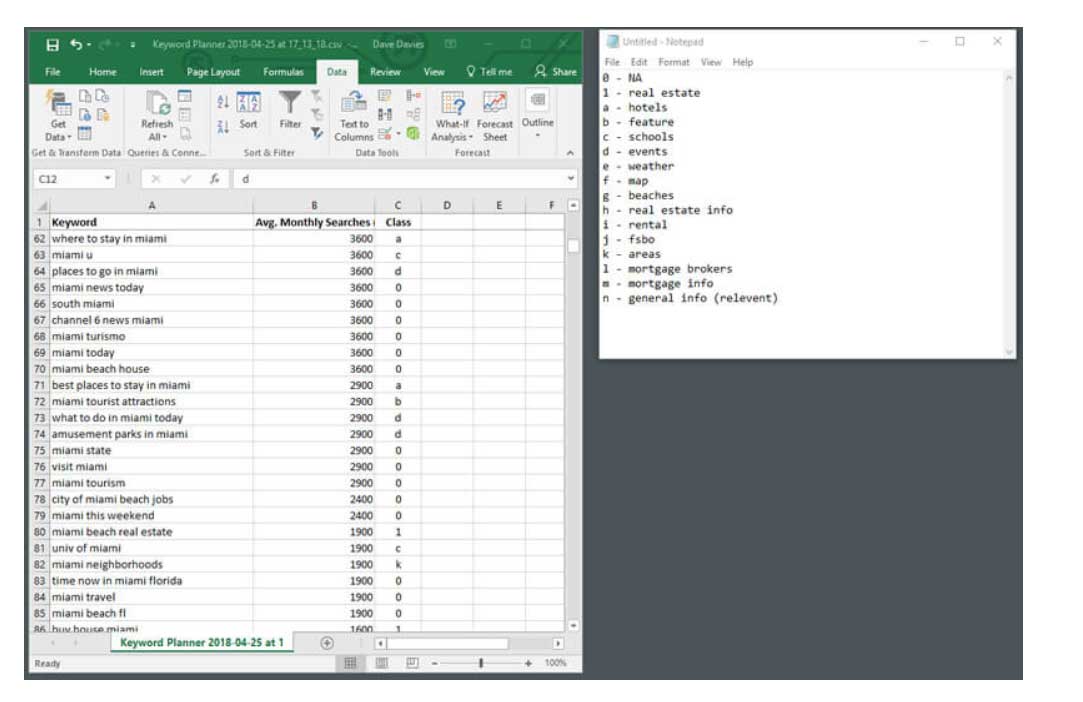The image size is (1083, 702).
Task: Open the Undo history dropdown arrow
Action: point(89,45)
